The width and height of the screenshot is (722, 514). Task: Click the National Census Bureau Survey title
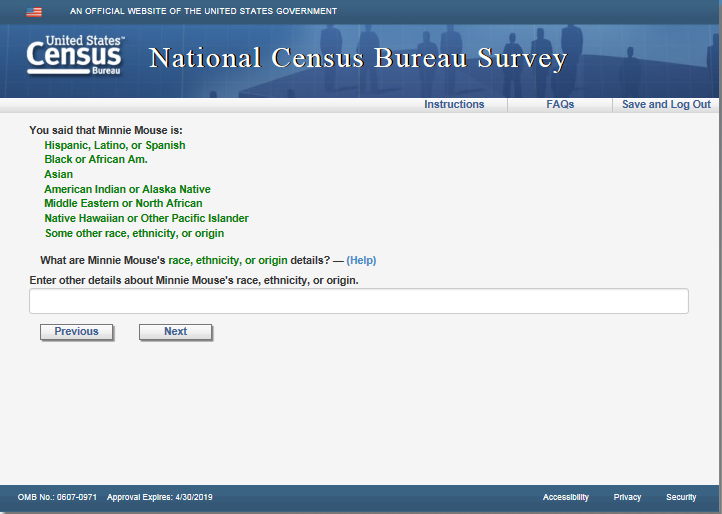tap(358, 58)
